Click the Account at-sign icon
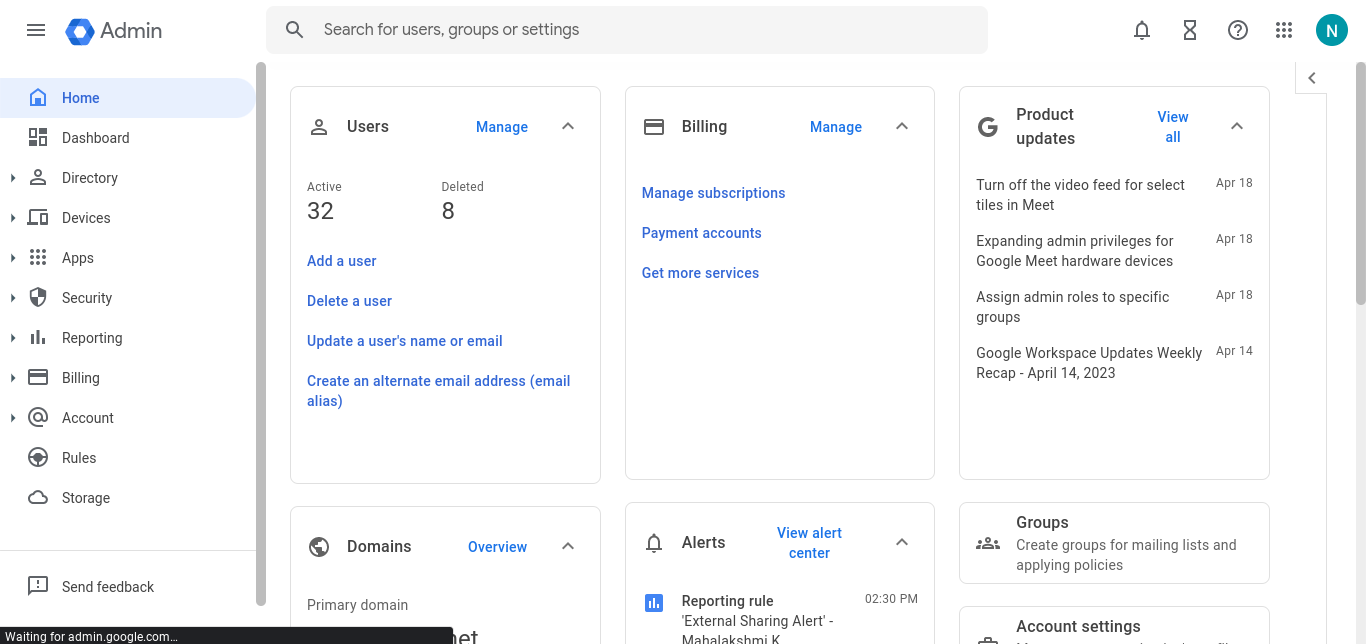The width and height of the screenshot is (1366, 644). pyautogui.click(x=38, y=418)
